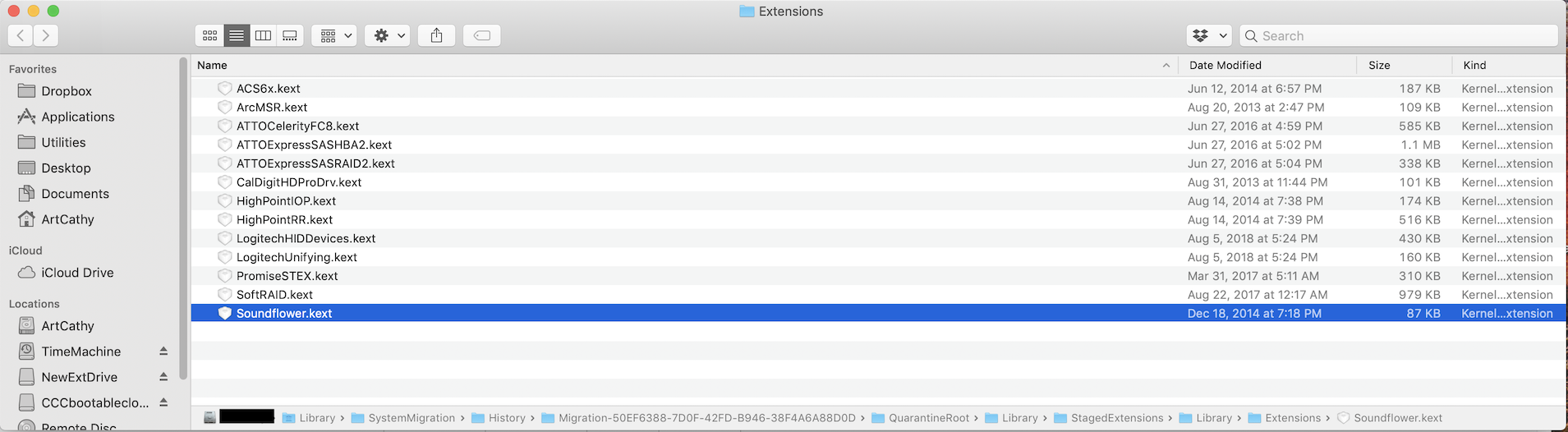Open the Action gear menu

click(388, 35)
